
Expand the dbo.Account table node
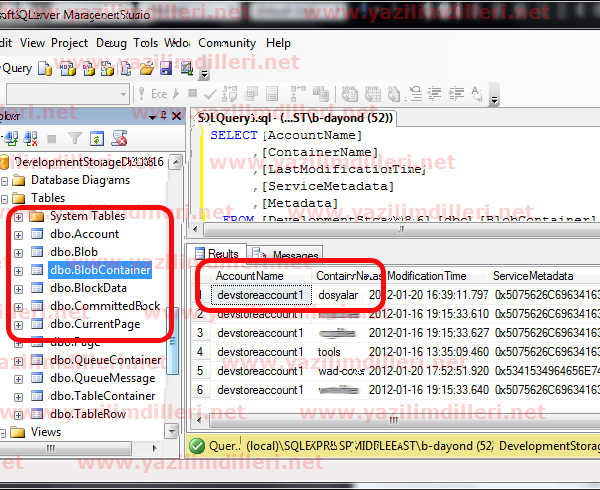coord(18,234)
